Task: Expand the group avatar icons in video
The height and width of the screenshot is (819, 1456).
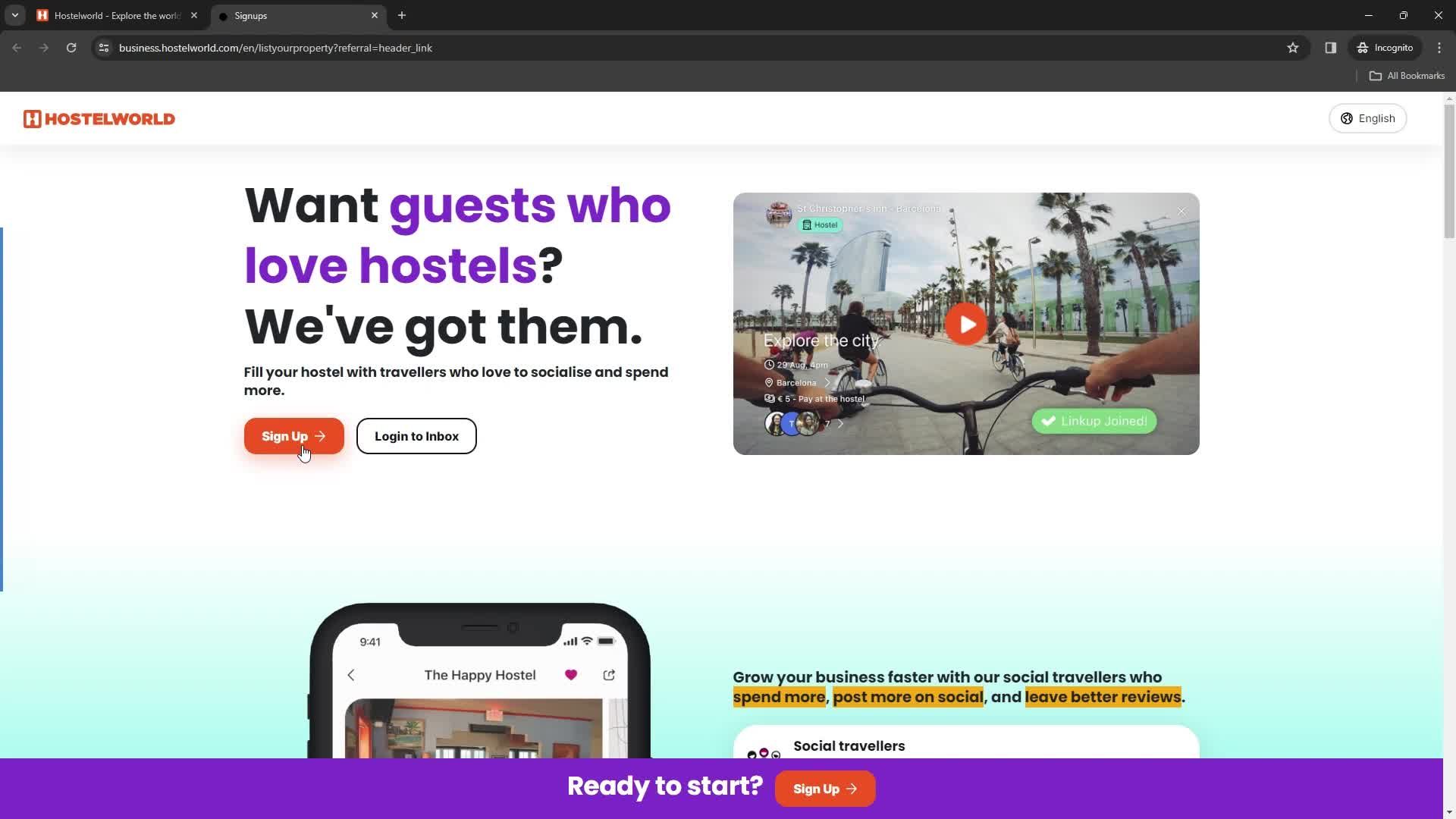Action: (841, 423)
